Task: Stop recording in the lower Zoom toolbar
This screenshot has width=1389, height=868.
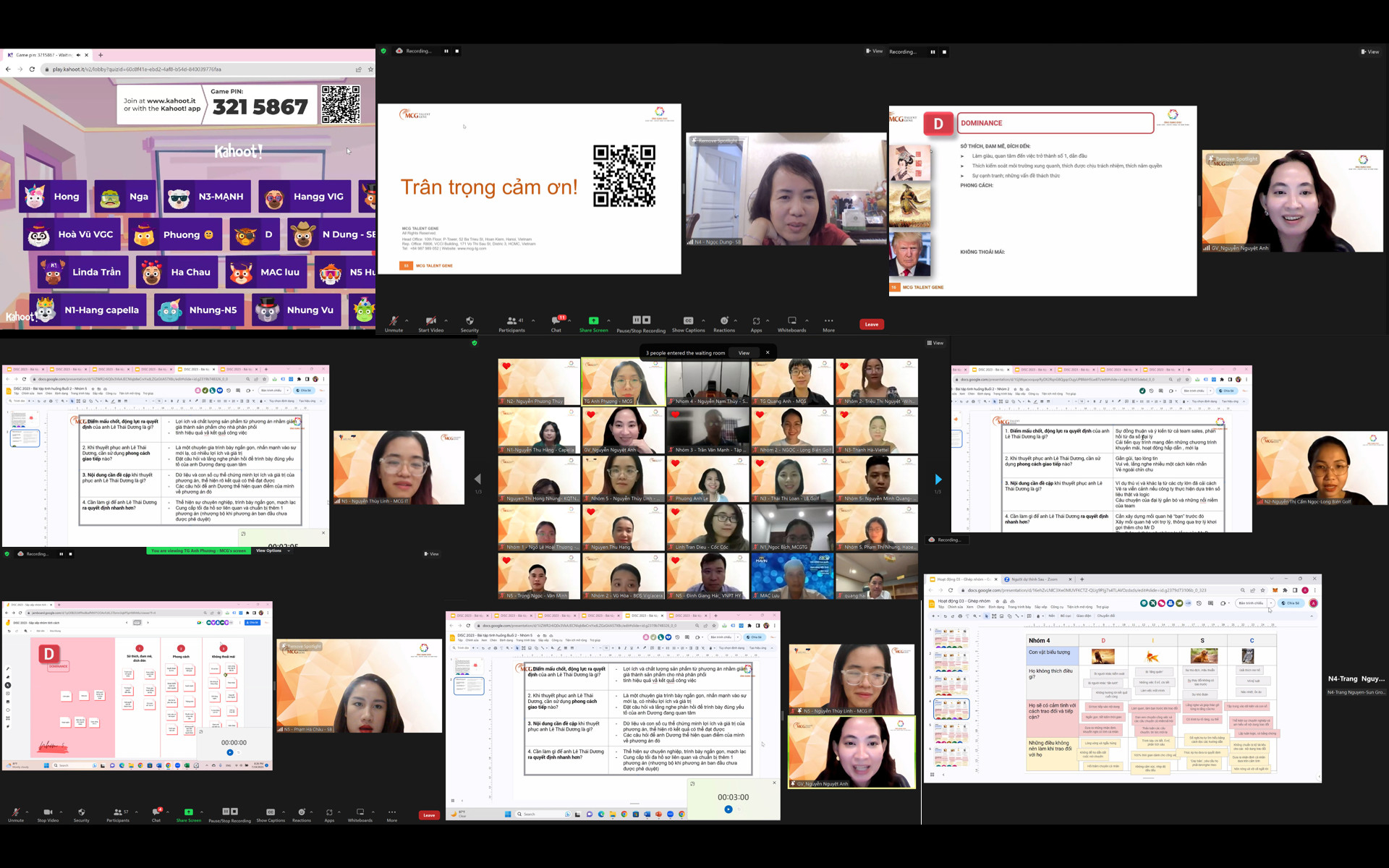Action: 234,812
